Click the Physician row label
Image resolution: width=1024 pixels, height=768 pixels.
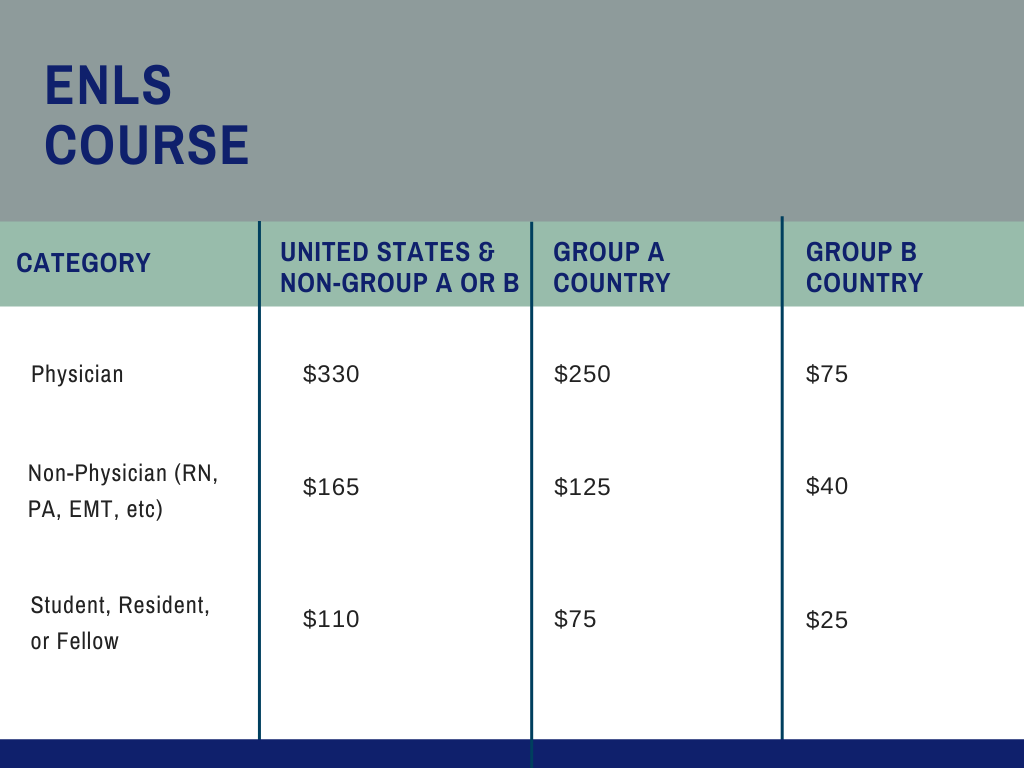[x=77, y=374]
